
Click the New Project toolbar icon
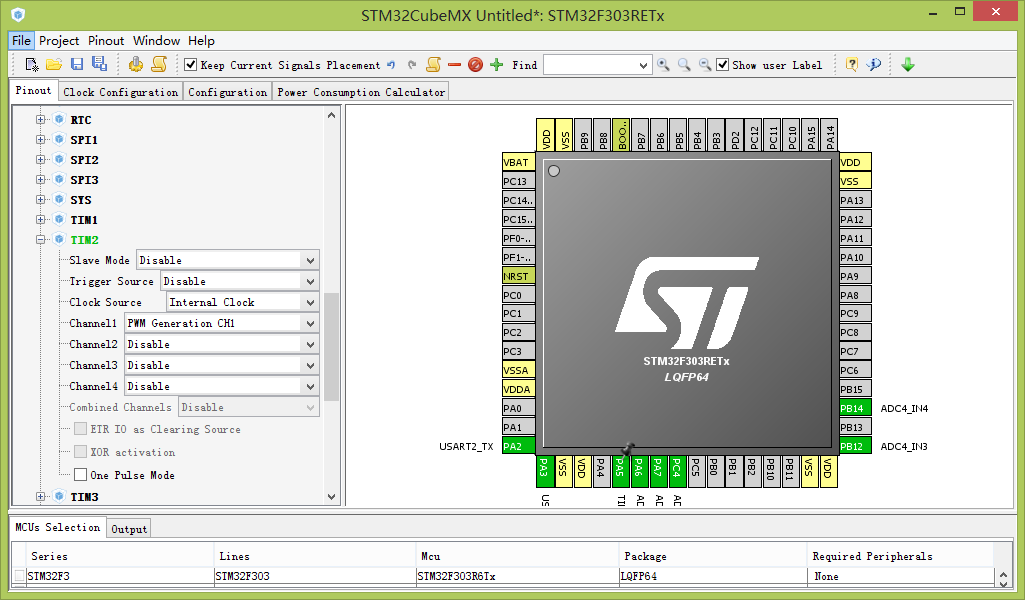click(31, 65)
